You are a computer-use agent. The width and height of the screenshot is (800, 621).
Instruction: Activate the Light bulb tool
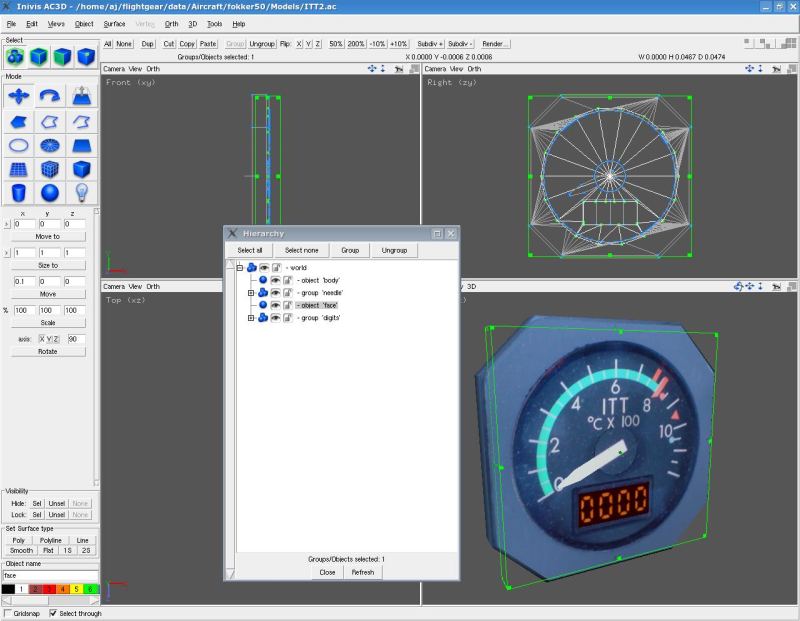click(82, 193)
